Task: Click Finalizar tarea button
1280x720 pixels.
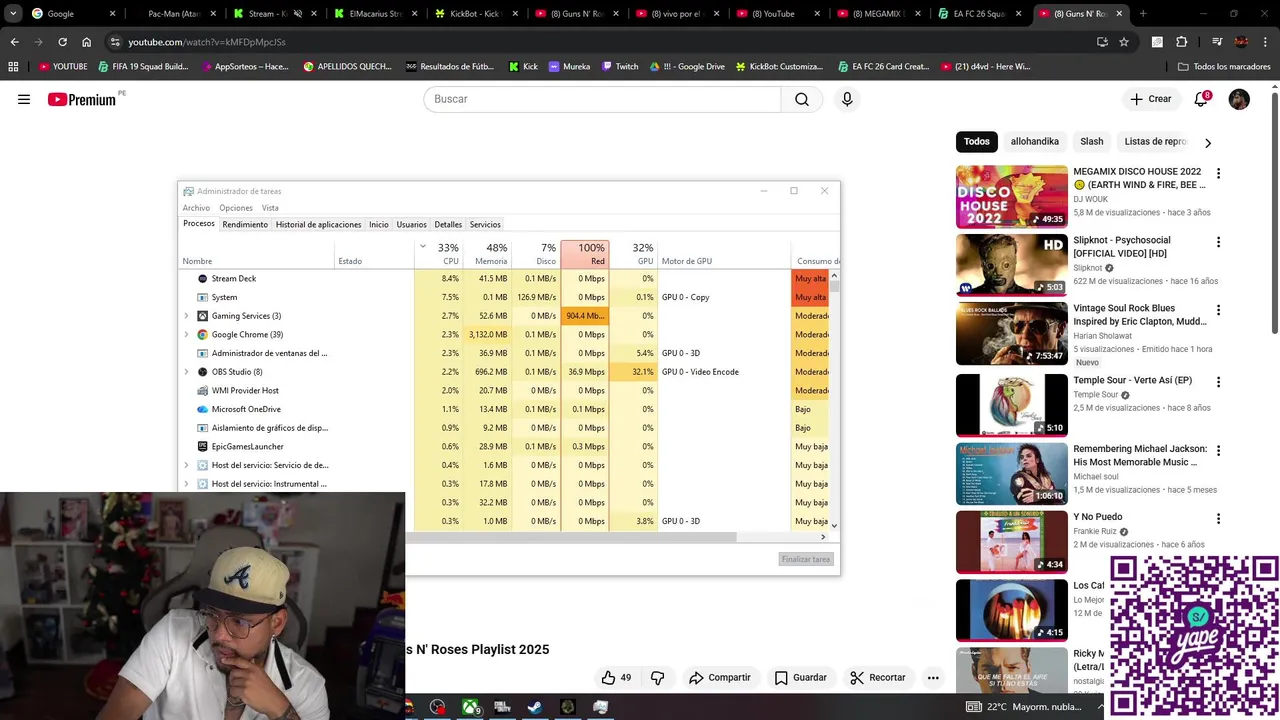Action: point(806,559)
